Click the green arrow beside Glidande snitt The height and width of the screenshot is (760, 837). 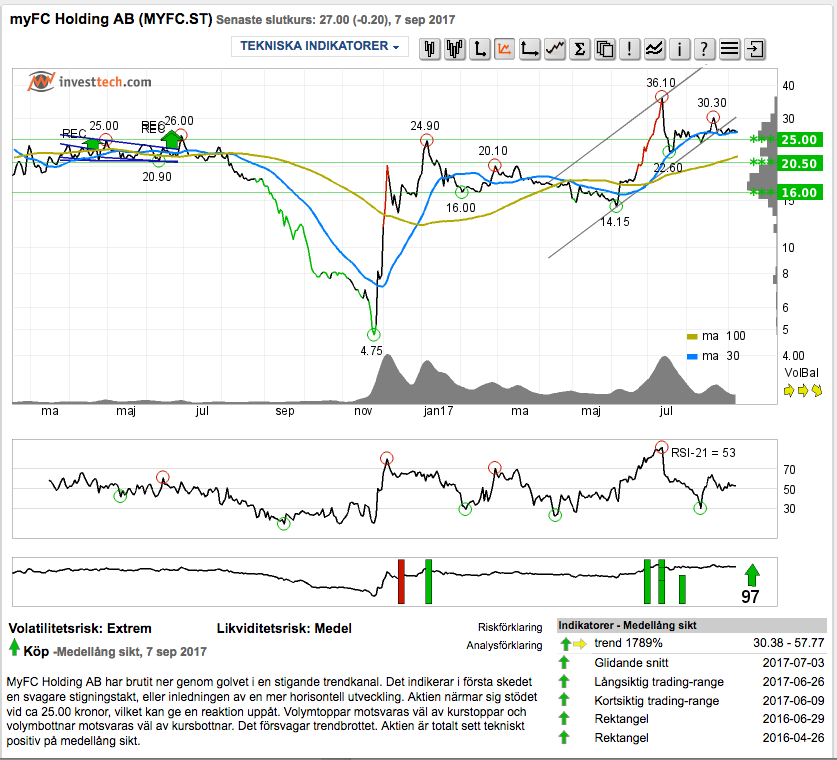(x=564, y=663)
